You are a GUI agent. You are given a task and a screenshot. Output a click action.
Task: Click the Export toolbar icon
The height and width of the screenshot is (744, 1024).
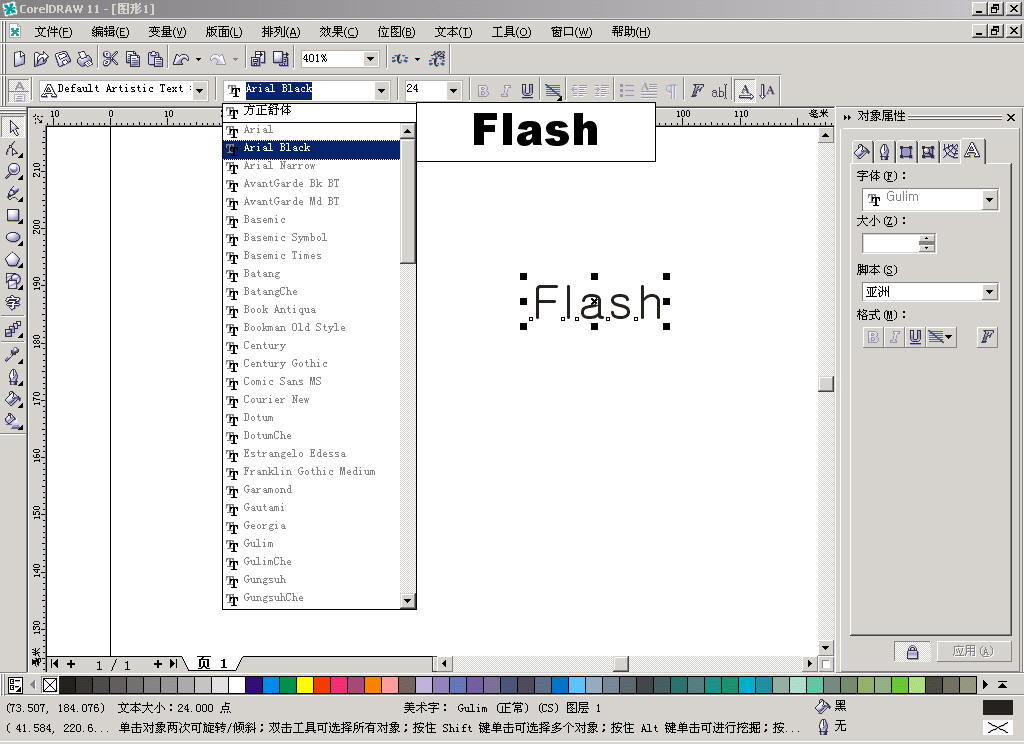click(281, 59)
